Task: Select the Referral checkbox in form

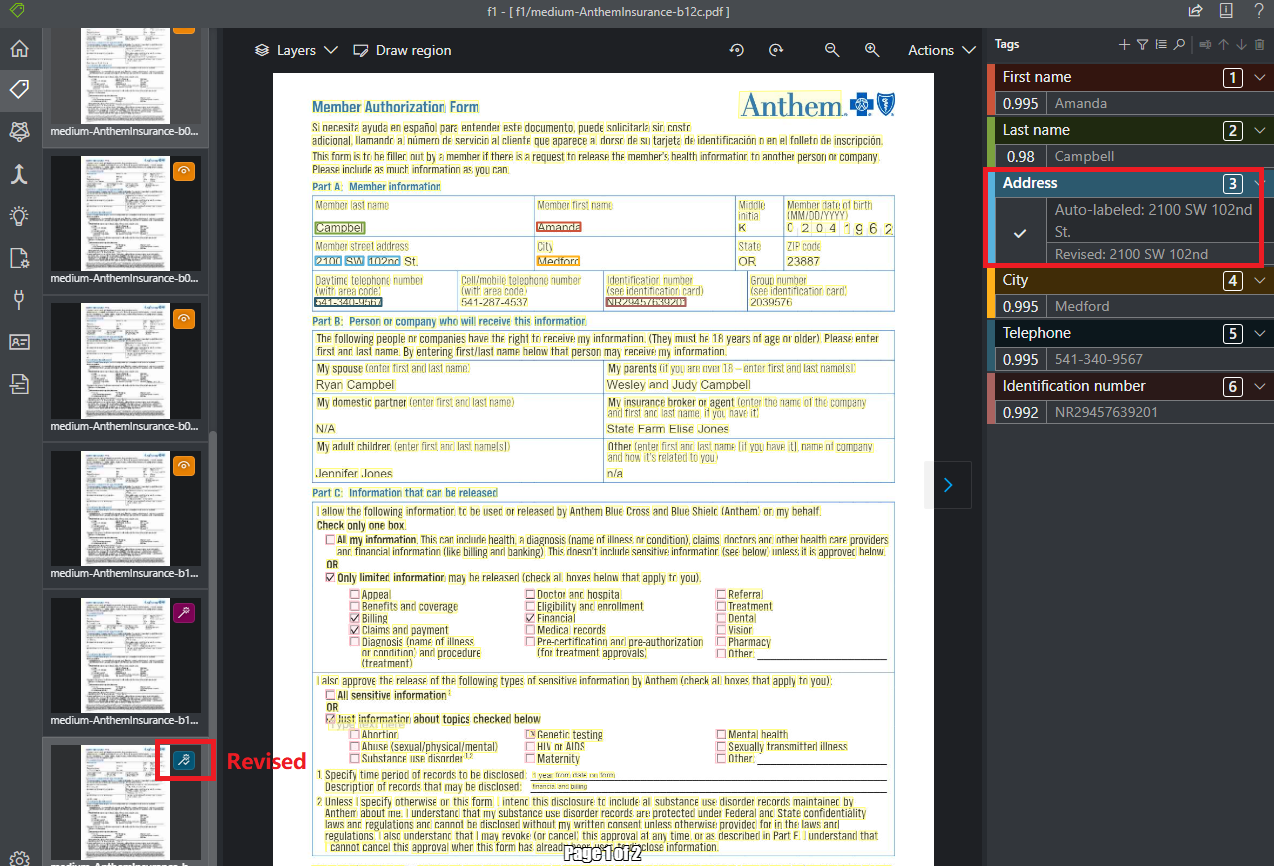Action: pyautogui.click(x=721, y=594)
